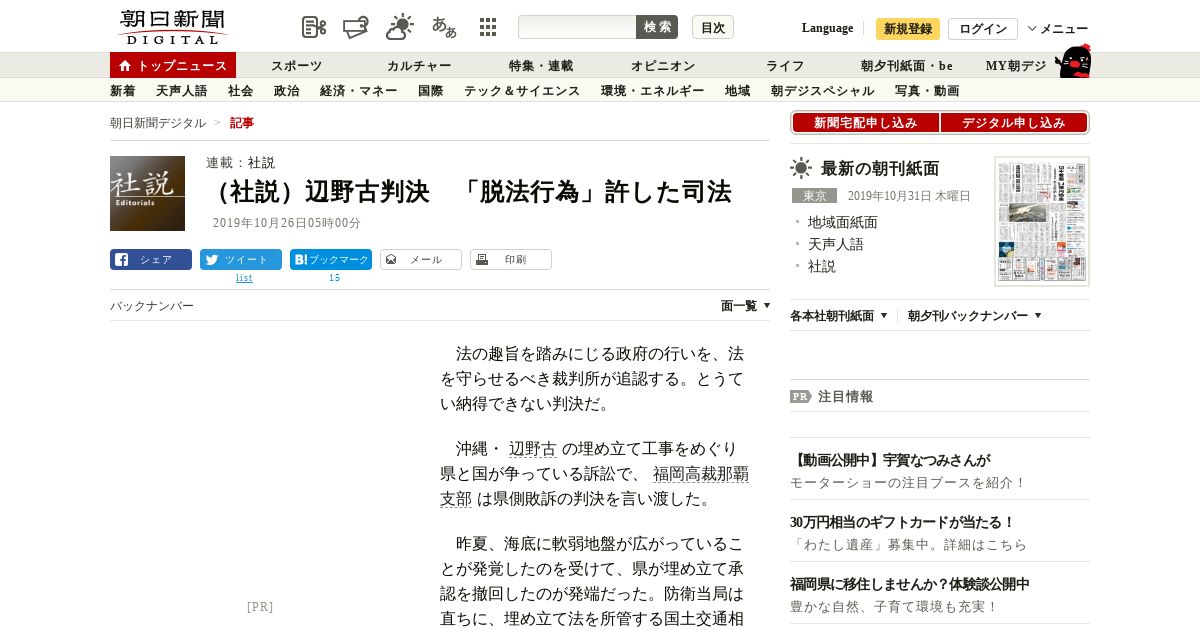Print article with 印刷 button
This screenshot has height=630, width=1200.
511,259
